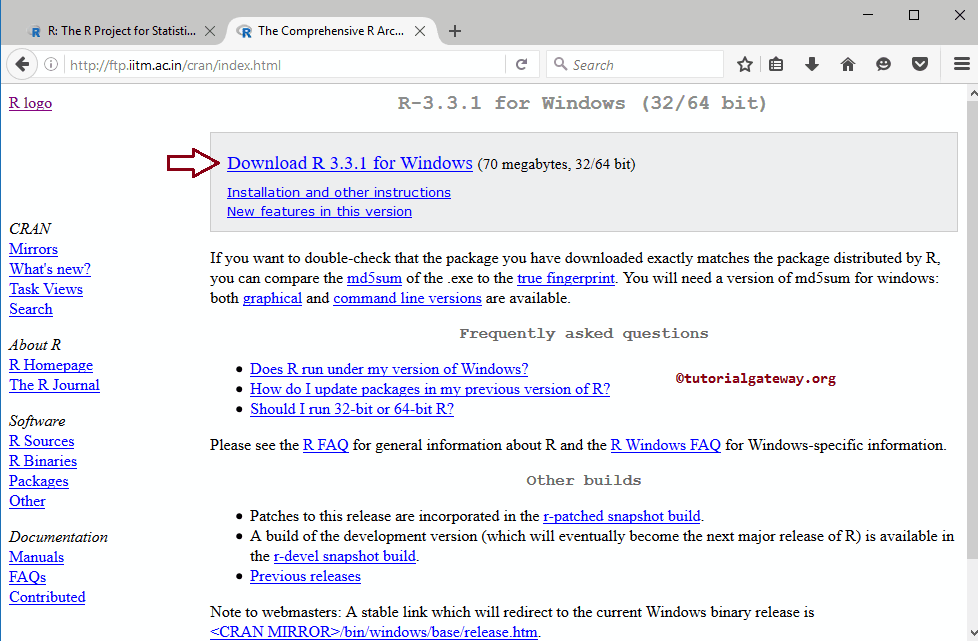
Task: Show bookmarks list icon
Action: [776, 64]
